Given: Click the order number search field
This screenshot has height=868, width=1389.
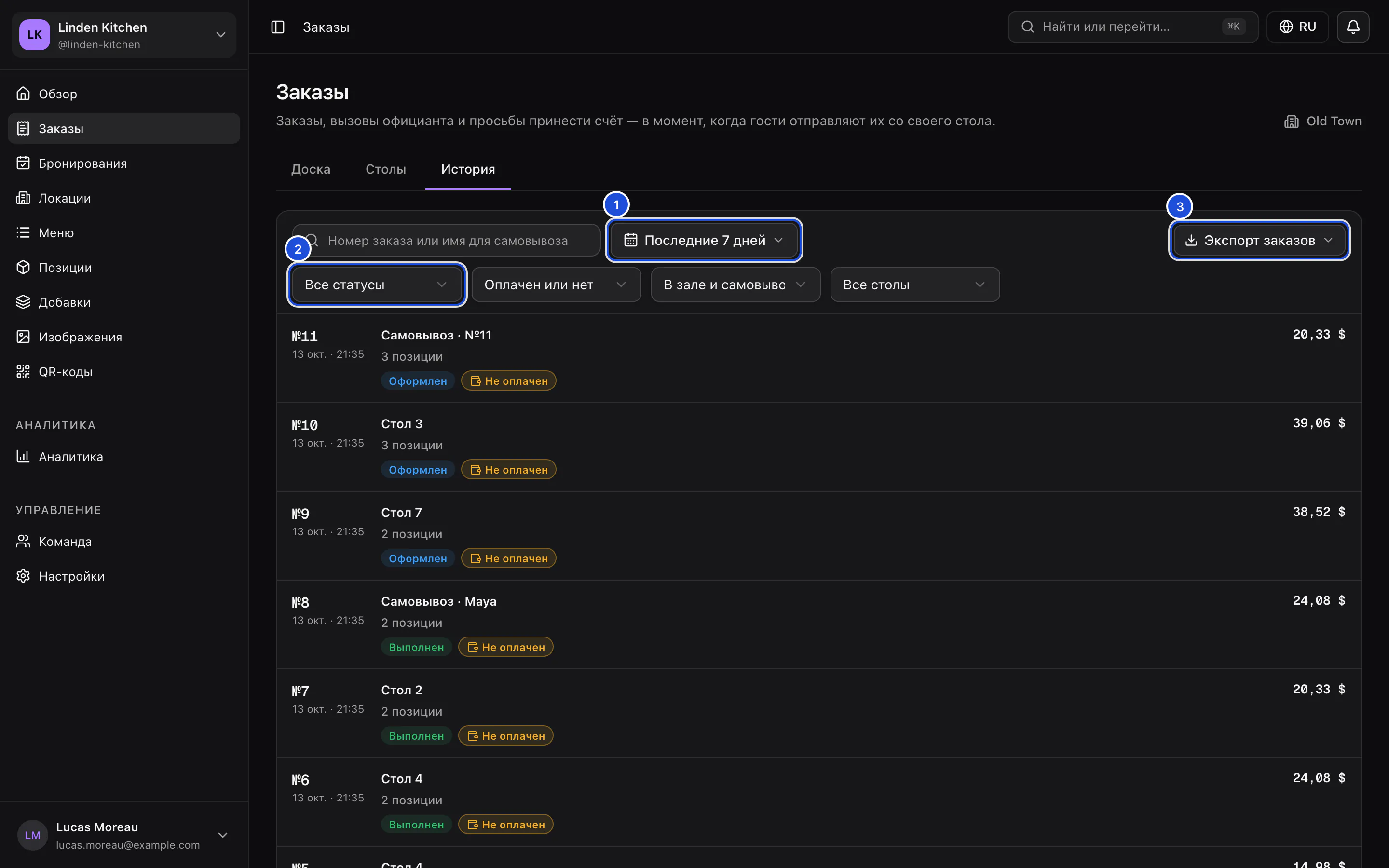Looking at the screenshot, I should click(446, 240).
